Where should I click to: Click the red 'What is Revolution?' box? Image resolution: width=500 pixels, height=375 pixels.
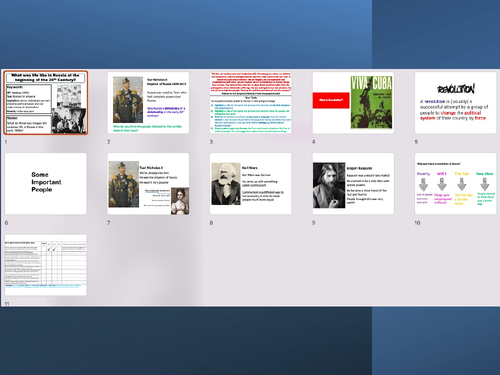[x=331, y=100]
